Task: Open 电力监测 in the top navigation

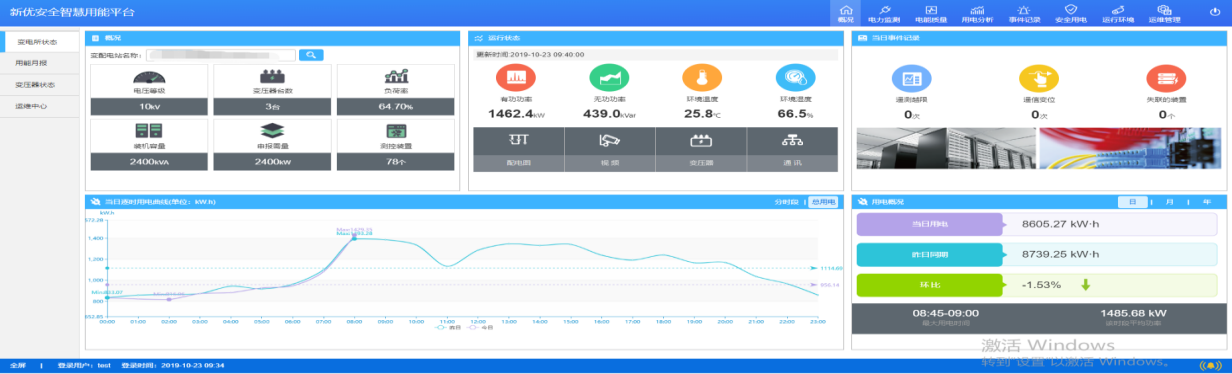Action: pyautogui.click(x=883, y=13)
